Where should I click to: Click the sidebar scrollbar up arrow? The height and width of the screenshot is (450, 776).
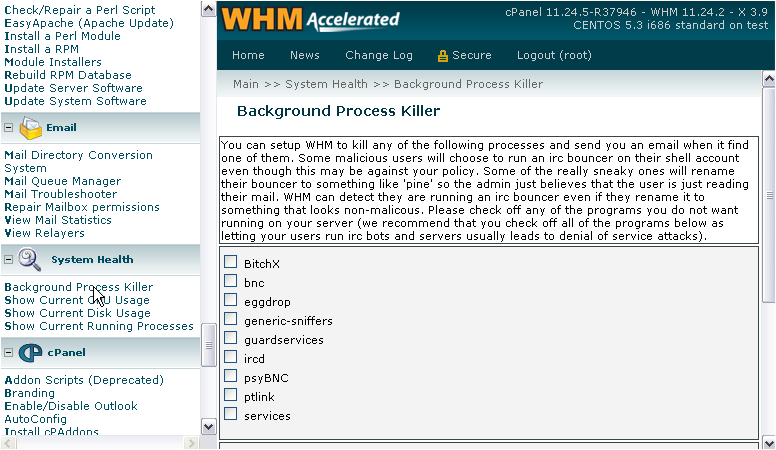pyautogui.click(x=208, y=8)
